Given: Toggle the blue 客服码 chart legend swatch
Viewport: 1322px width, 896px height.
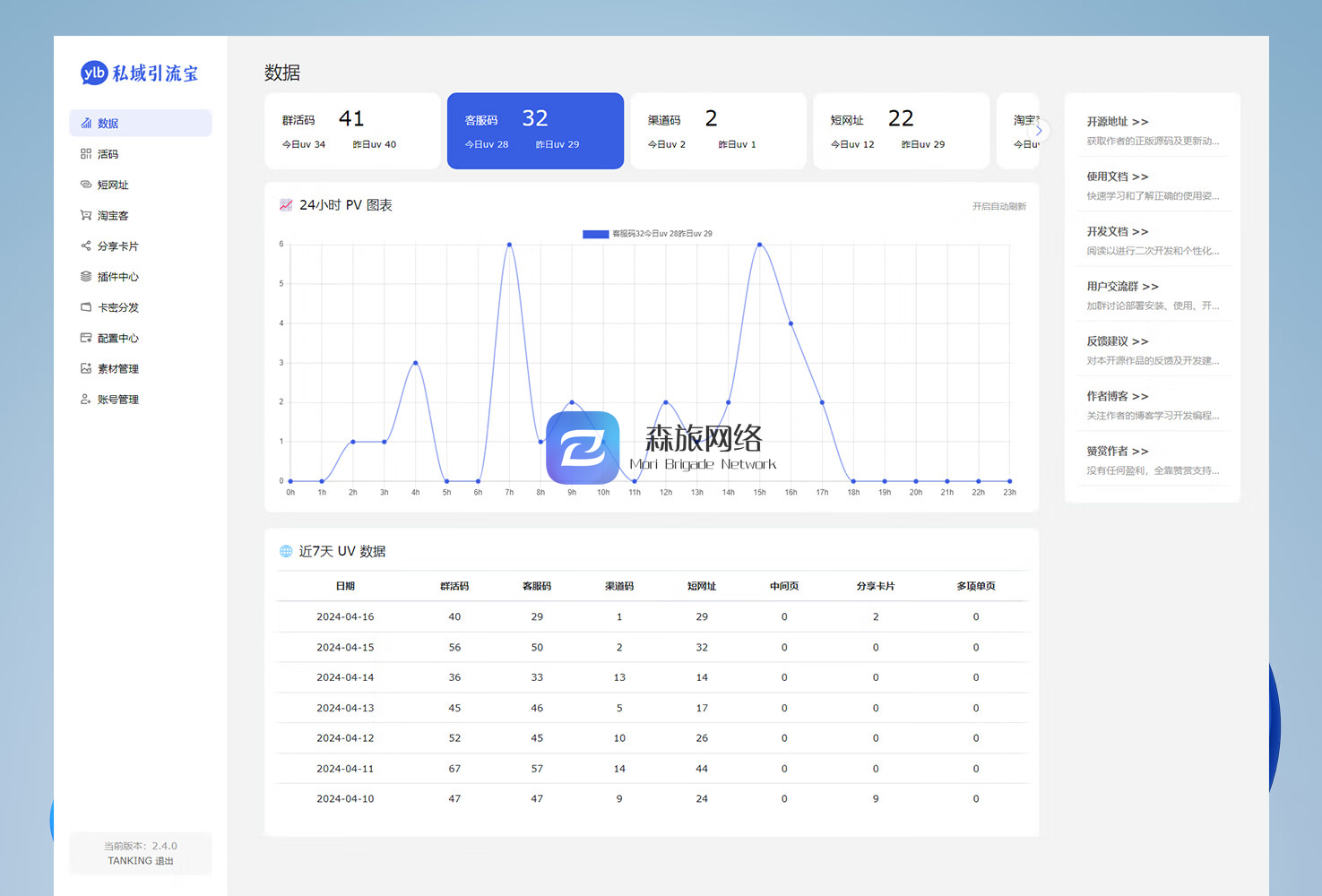Looking at the screenshot, I should coord(595,234).
